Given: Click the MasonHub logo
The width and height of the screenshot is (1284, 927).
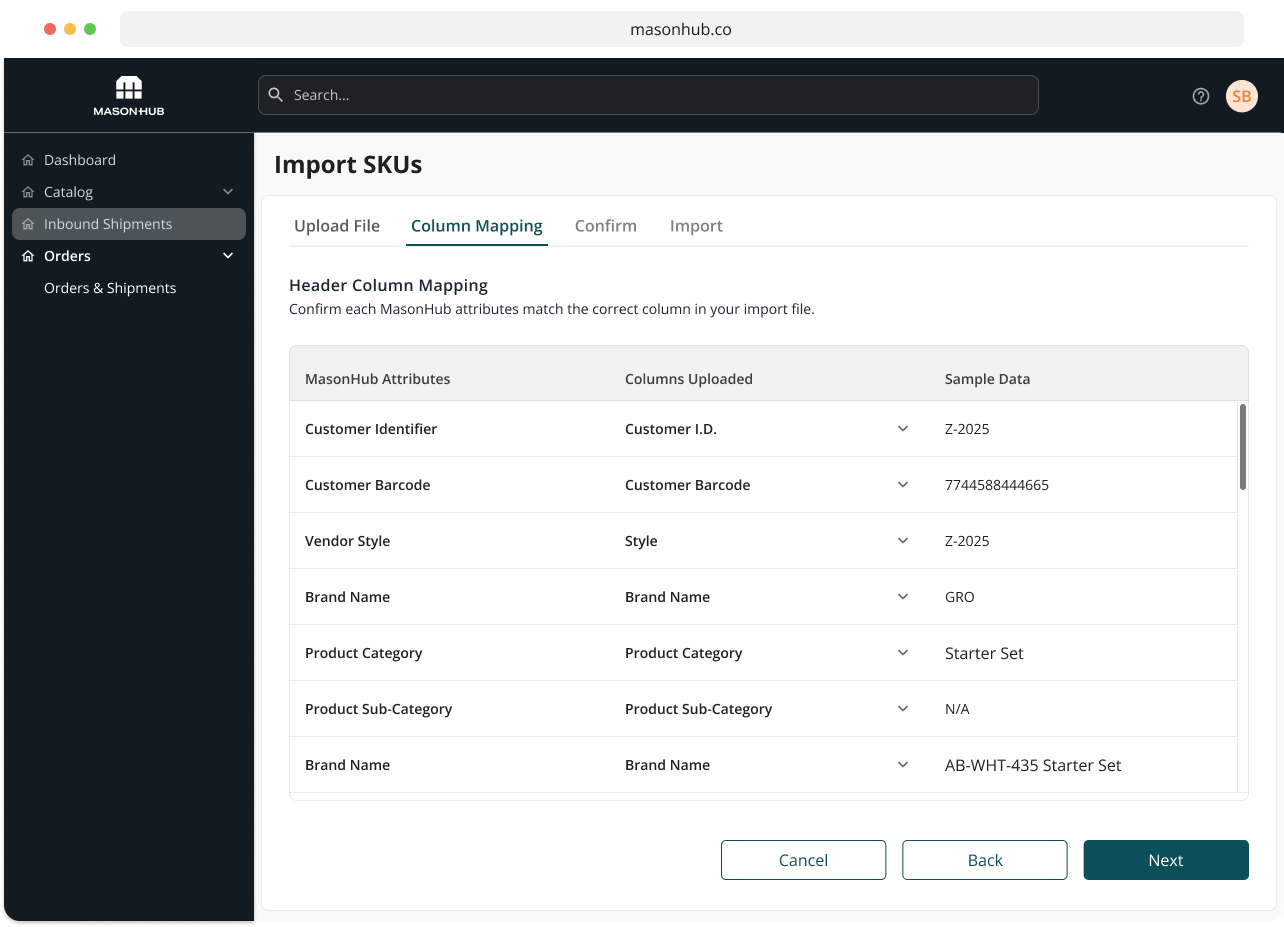Looking at the screenshot, I should point(128,95).
